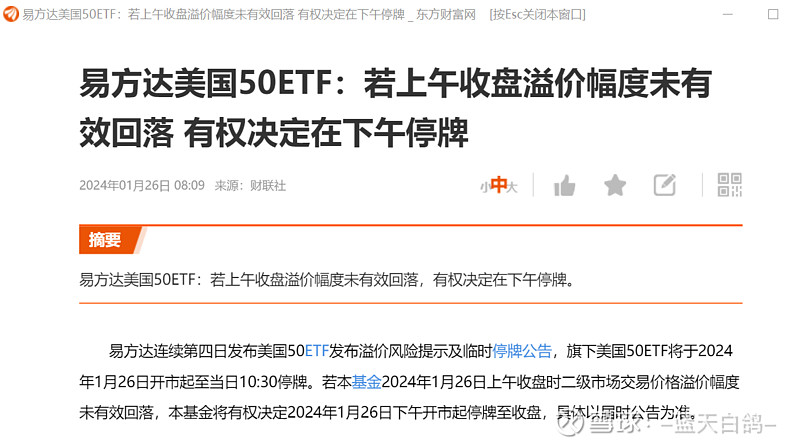The width and height of the screenshot is (800, 448).
Task: Open the 停牌公告 hyperlink
Action: (x=522, y=351)
